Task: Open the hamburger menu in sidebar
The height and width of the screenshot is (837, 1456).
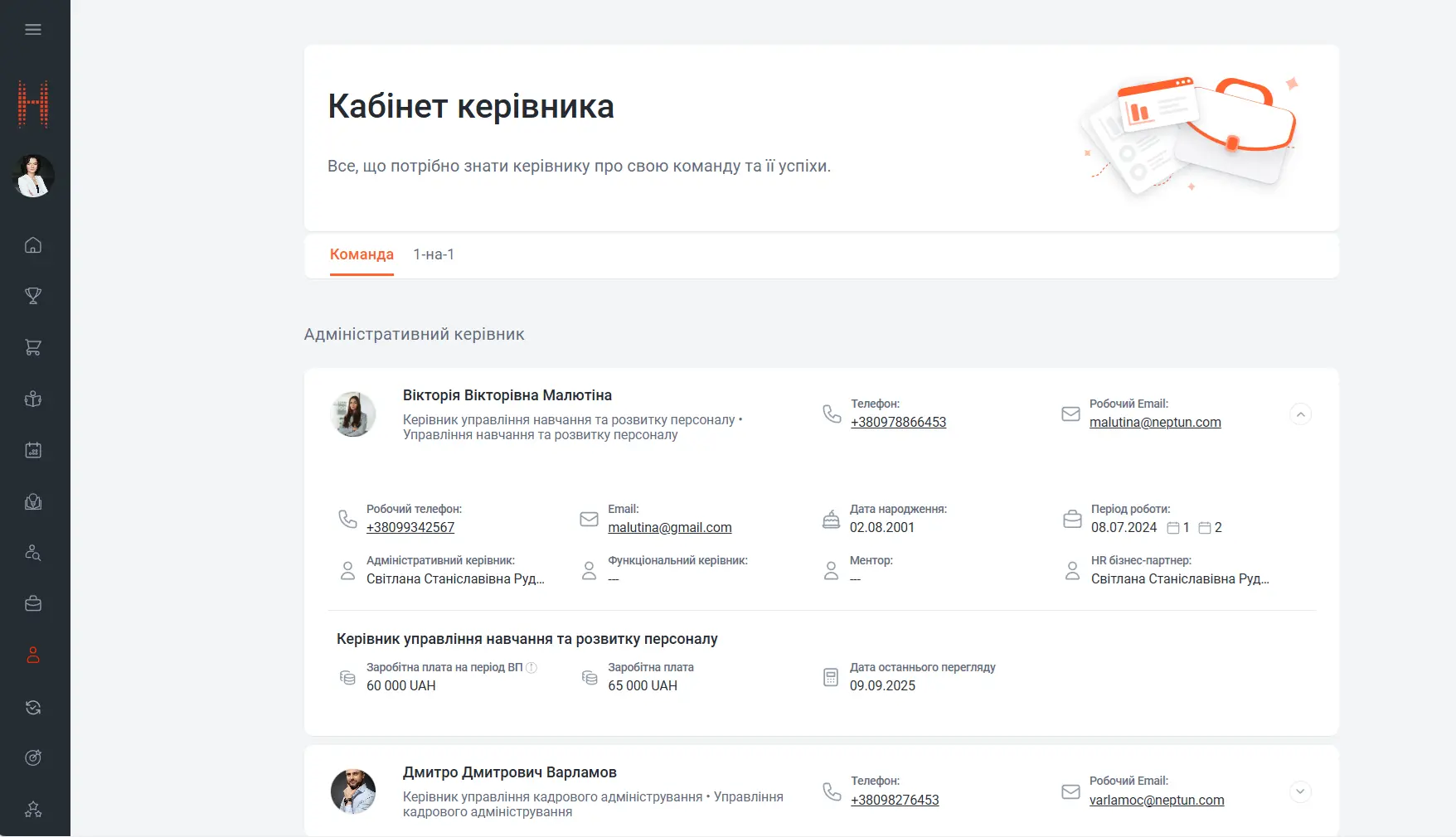Action: coord(33,30)
